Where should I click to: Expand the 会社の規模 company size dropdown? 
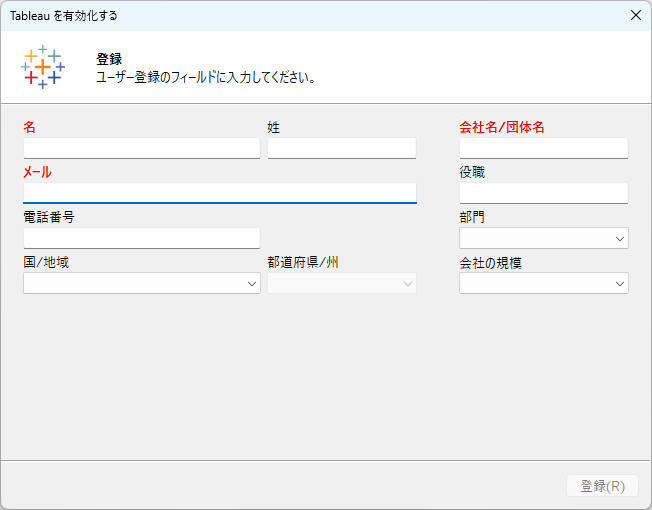pos(544,283)
